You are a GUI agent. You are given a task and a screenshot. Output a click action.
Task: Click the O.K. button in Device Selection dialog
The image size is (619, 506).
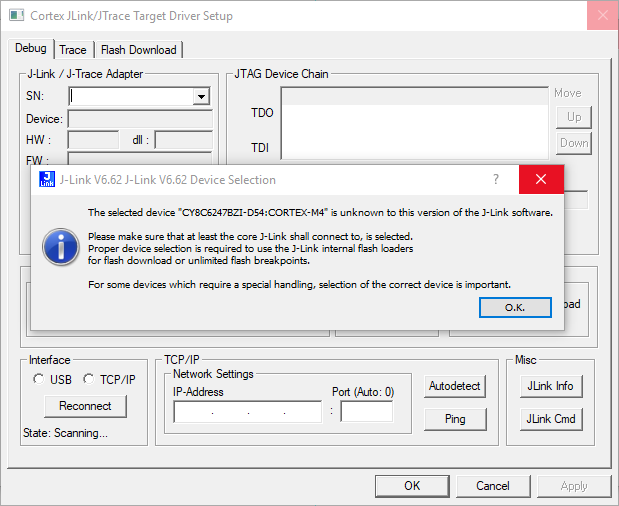[515, 307]
